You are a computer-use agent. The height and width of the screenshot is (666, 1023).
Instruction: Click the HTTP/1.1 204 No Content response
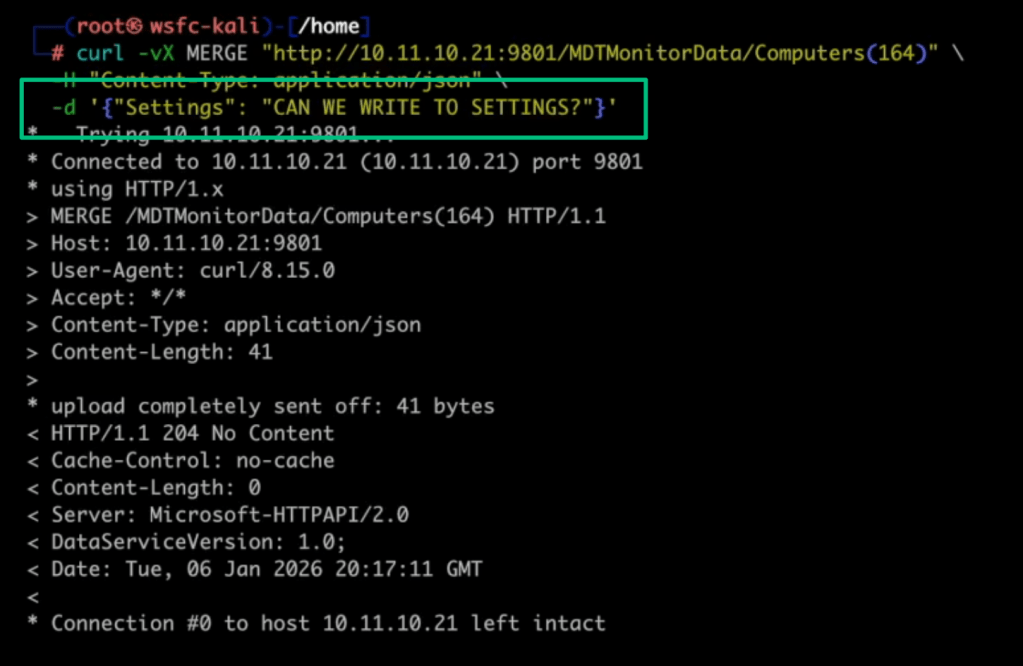coord(192,433)
